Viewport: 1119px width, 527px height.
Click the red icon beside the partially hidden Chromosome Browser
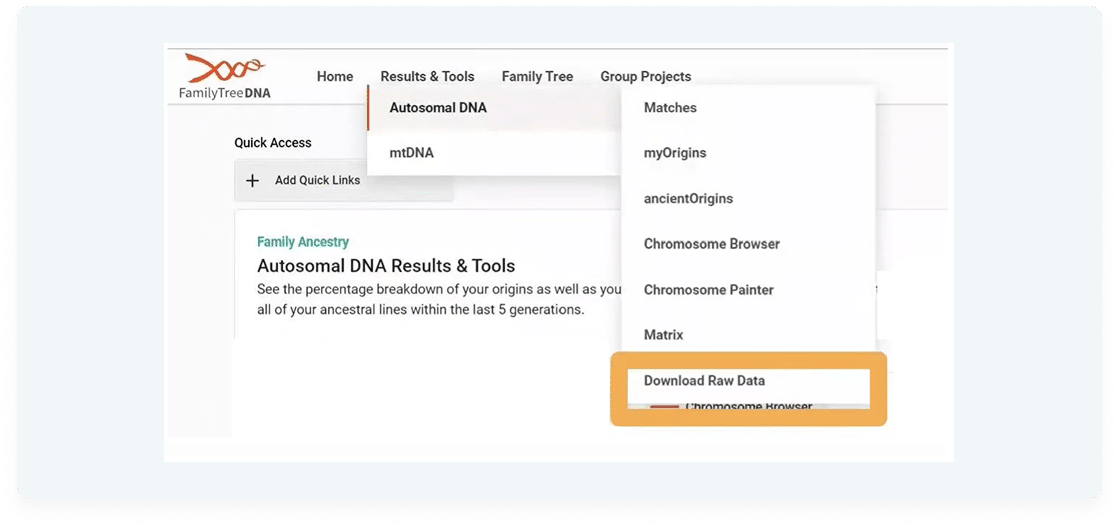(x=665, y=406)
